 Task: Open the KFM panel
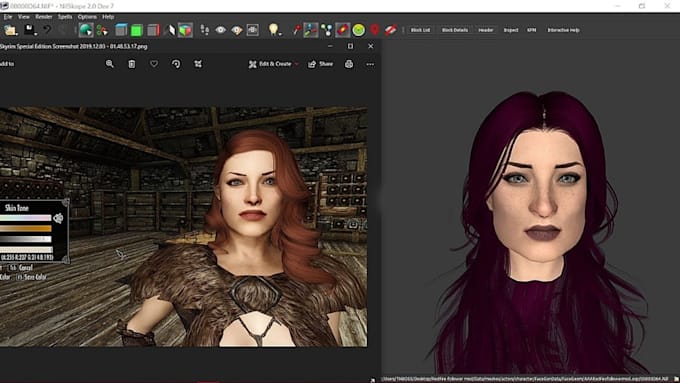[532, 30]
